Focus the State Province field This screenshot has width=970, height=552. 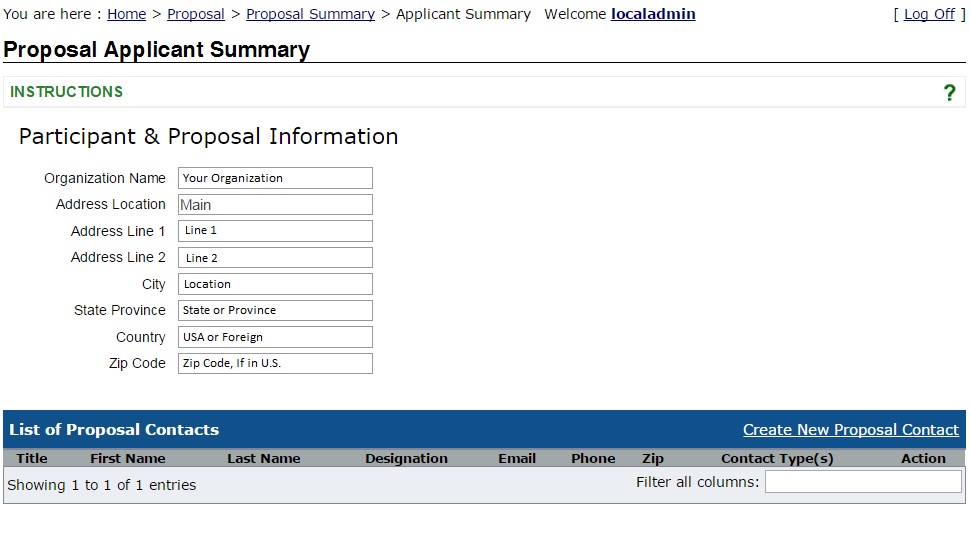275,311
